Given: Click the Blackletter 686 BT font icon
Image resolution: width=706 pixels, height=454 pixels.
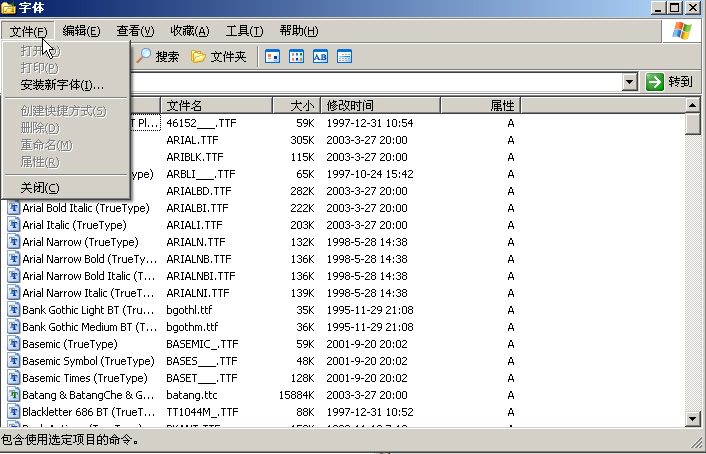Looking at the screenshot, I should coord(14,412).
